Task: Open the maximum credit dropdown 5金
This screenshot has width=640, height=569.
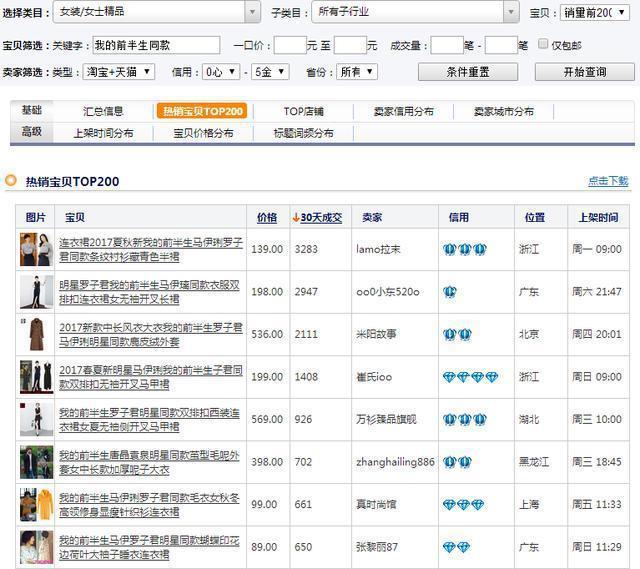Action: click(x=270, y=72)
